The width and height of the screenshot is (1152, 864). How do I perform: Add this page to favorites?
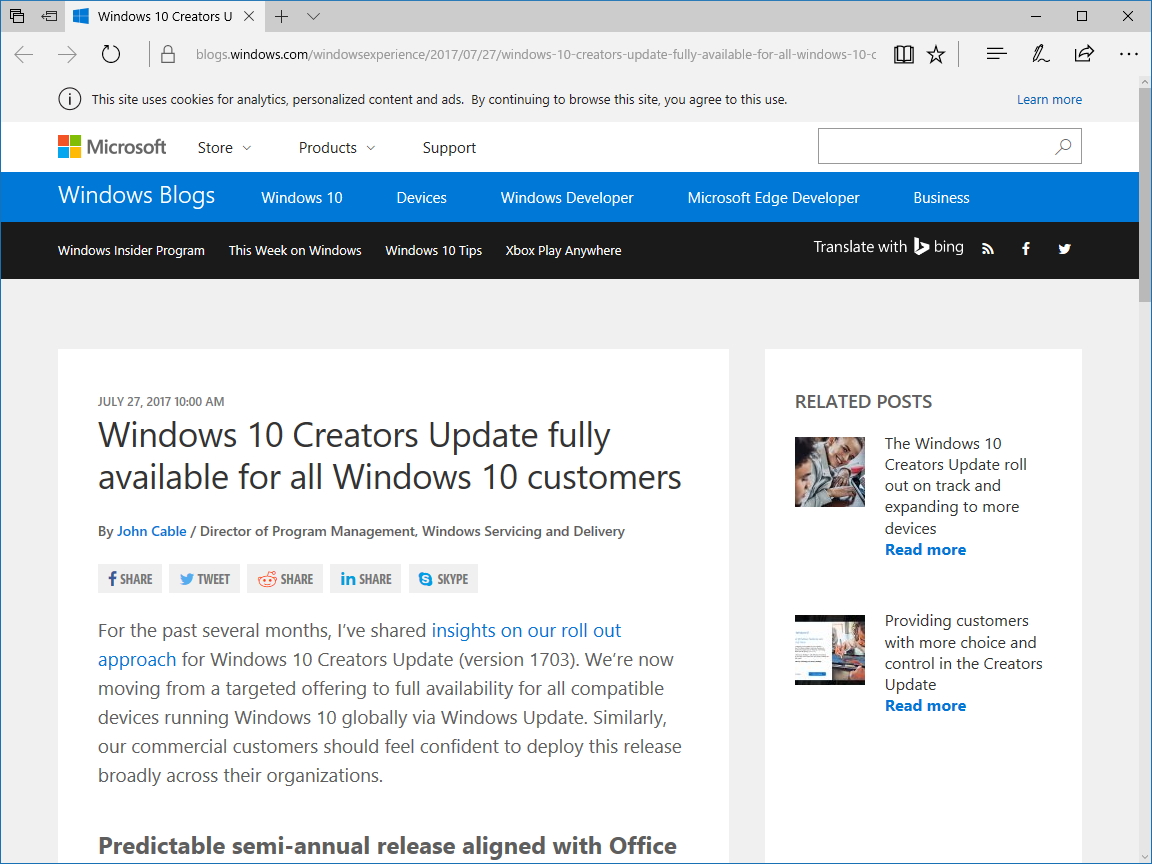pos(935,54)
